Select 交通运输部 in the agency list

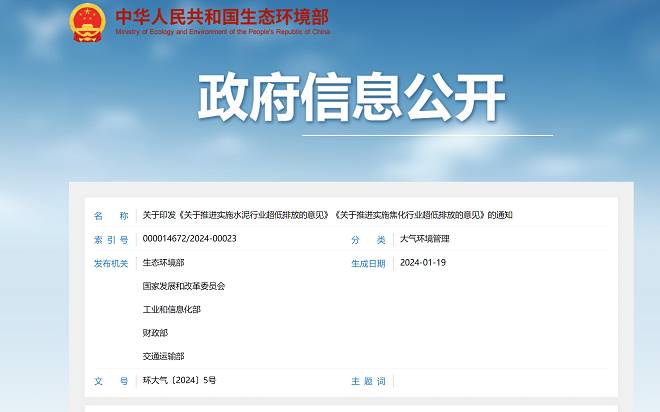click(x=163, y=357)
